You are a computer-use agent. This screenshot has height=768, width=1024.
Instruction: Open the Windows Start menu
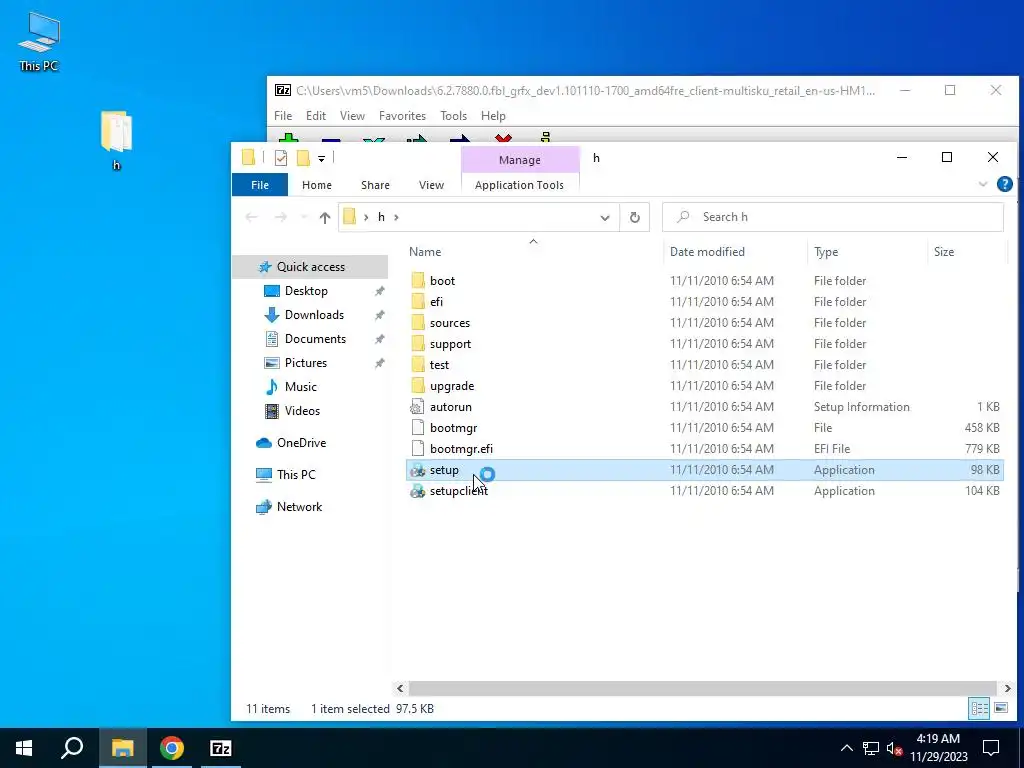(x=24, y=748)
